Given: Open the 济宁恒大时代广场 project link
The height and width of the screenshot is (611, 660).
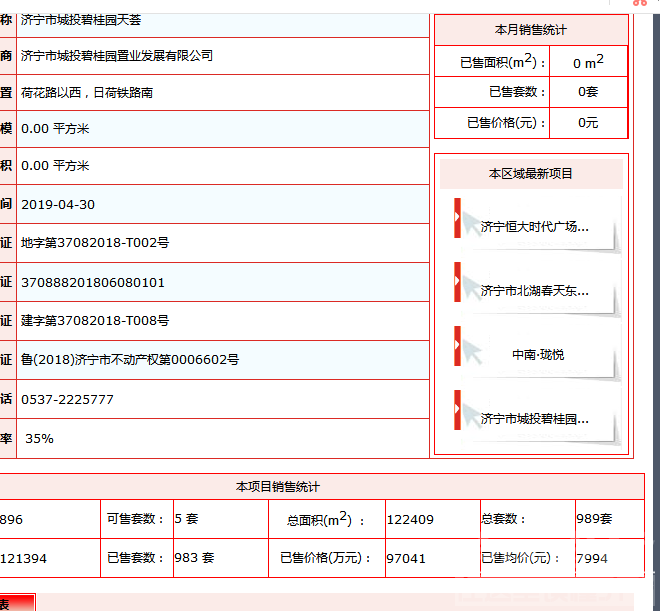Looking at the screenshot, I should [x=535, y=227].
